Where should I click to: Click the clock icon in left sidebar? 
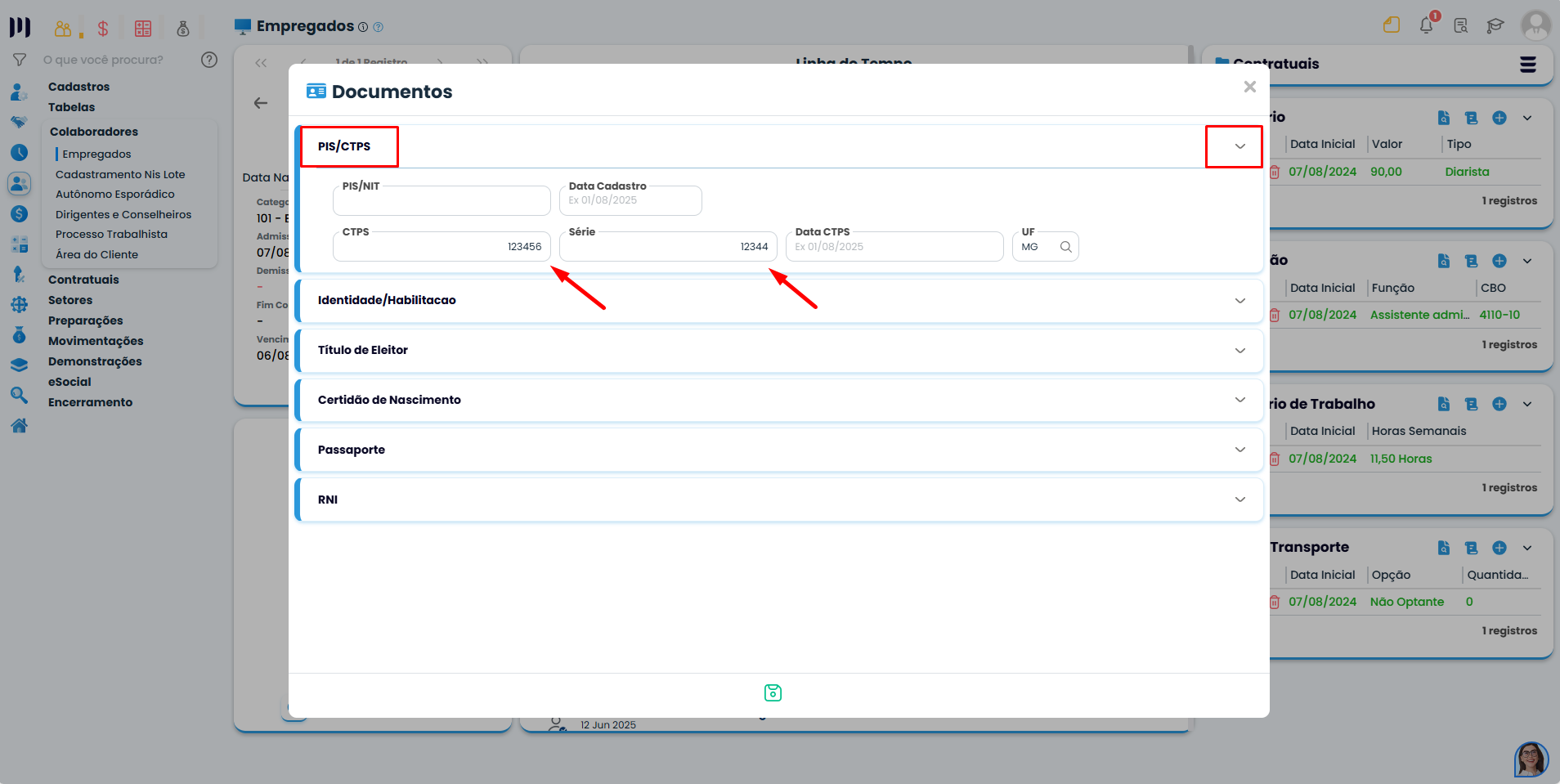coord(20,153)
